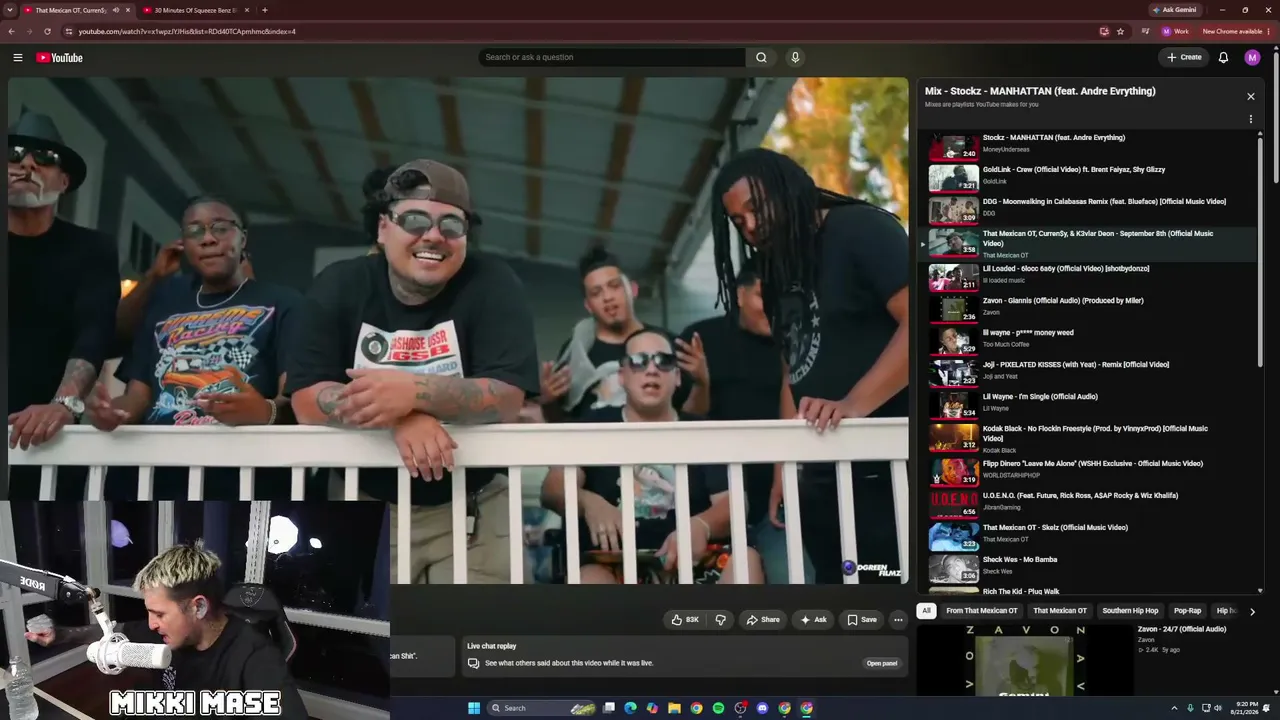The height and width of the screenshot is (720, 1280).
Task: Open Microsoft Edge from the taskbar
Action: [630, 708]
